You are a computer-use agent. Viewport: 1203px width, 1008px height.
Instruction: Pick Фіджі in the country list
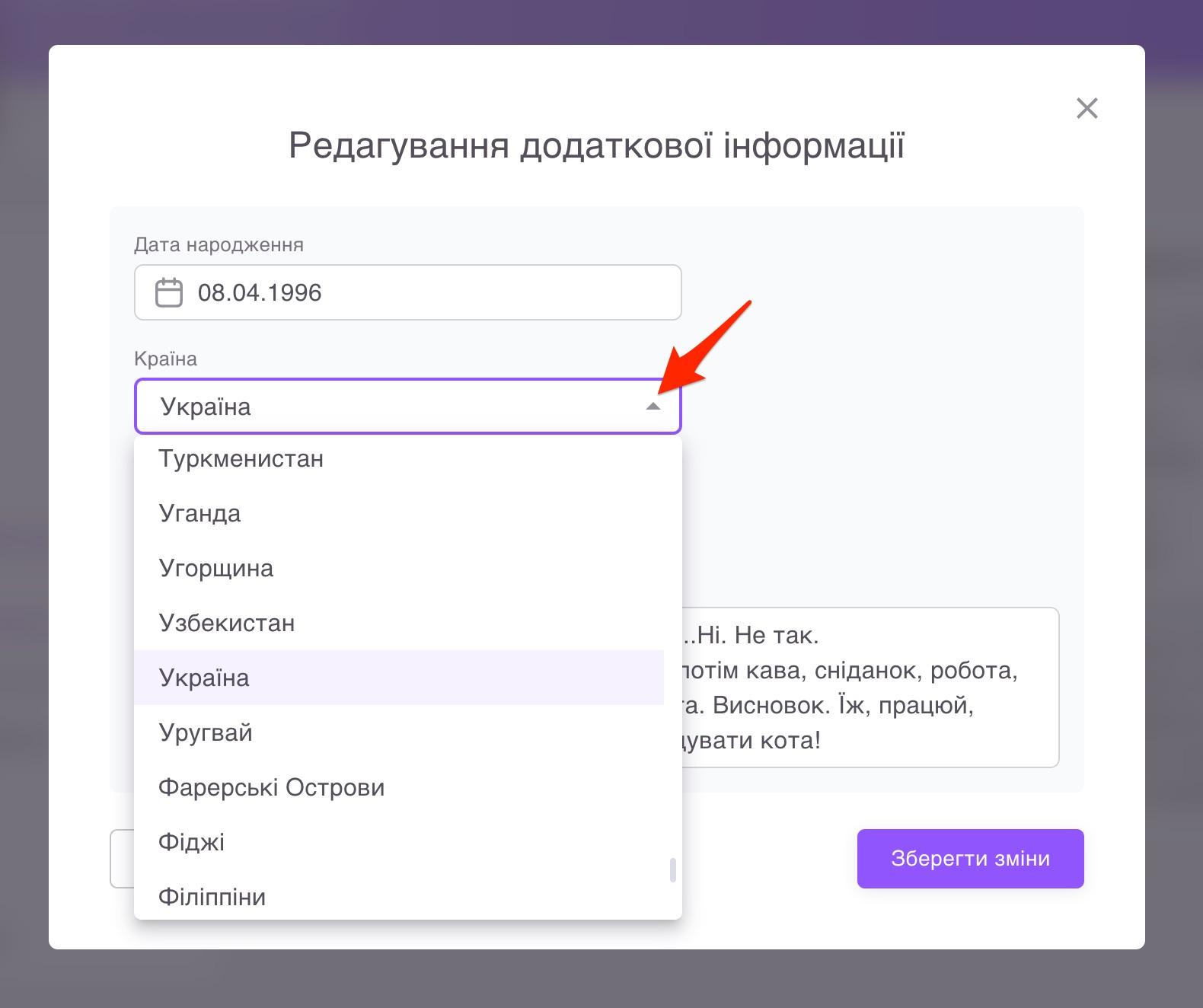(x=192, y=843)
